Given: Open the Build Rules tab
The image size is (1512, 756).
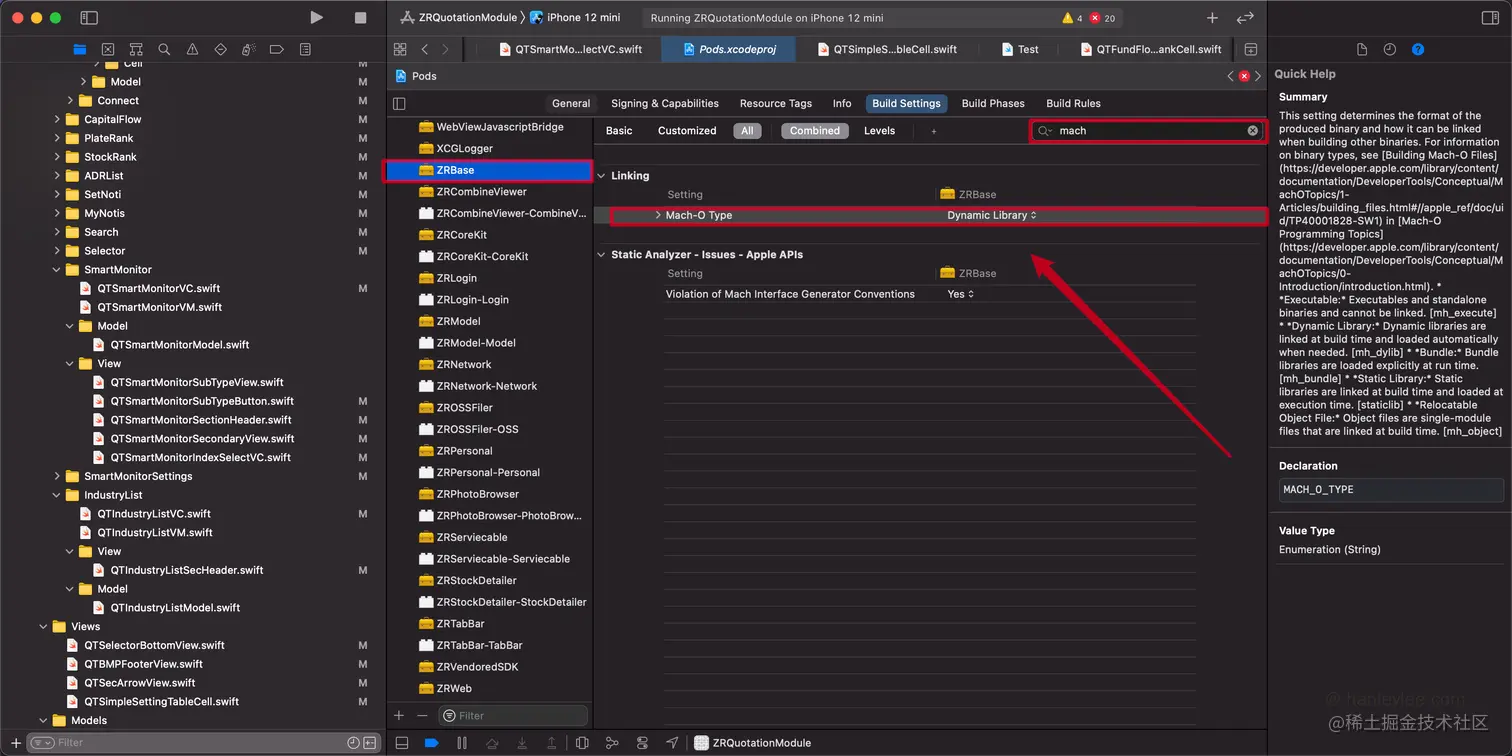Looking at the screenshot, I should pos(1073,103).
